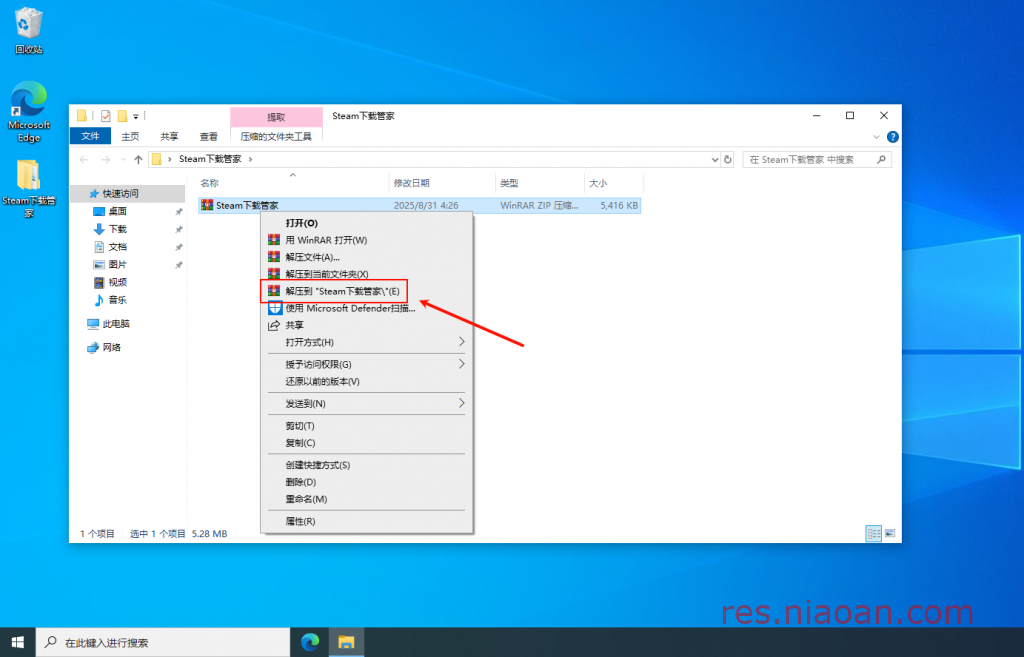Switch to the 主页 ribbon tab
Image resolution: width=1024 pixels, height=657 pixels.
pyautogui.click(x=130, y=136)
